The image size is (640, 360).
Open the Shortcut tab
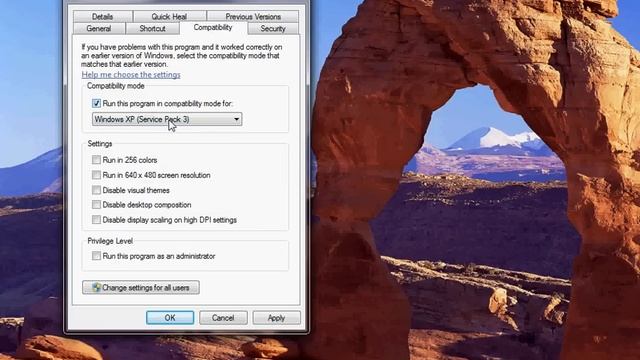point(152,29)
